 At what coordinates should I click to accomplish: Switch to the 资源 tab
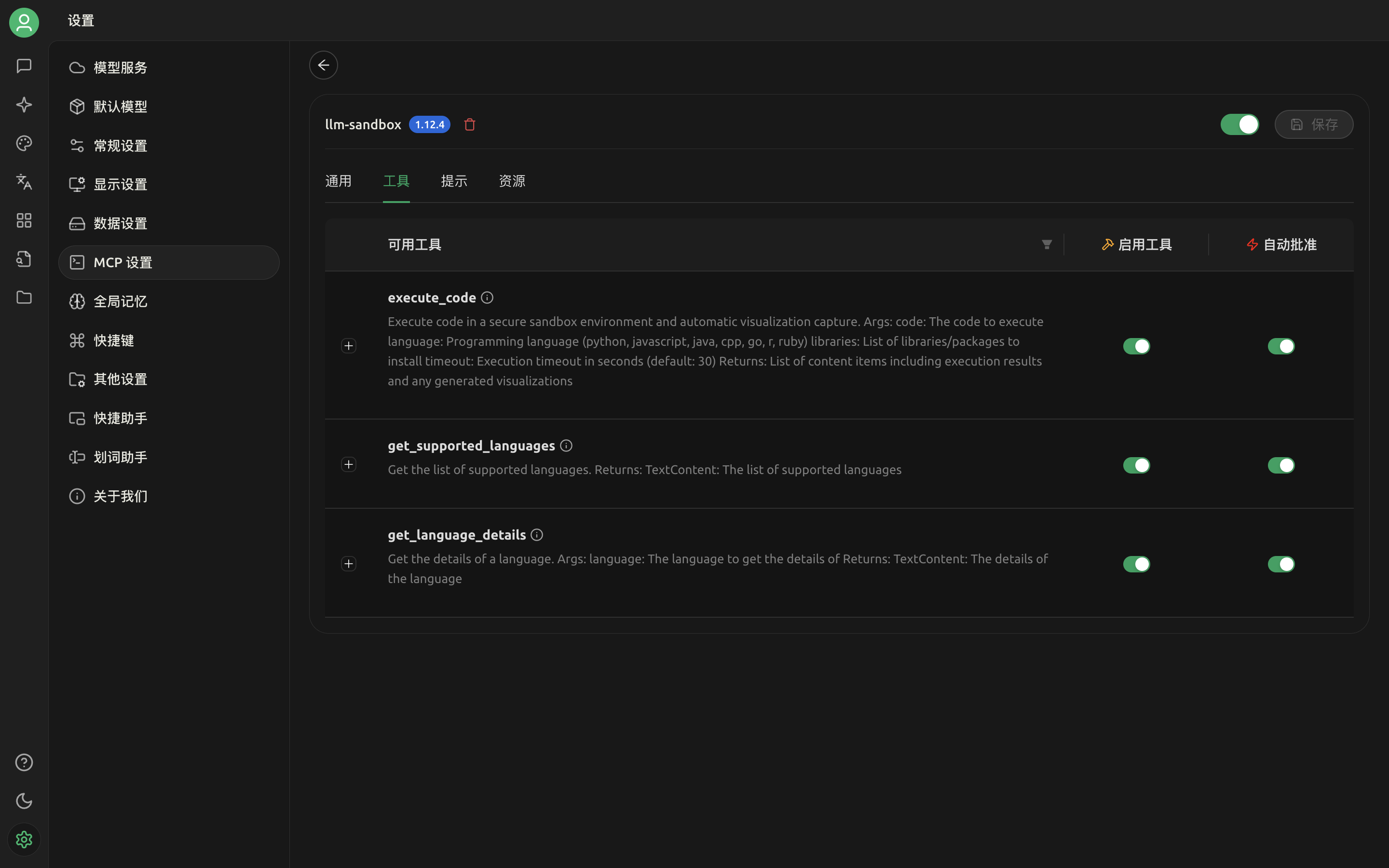(x=511, y=181)
